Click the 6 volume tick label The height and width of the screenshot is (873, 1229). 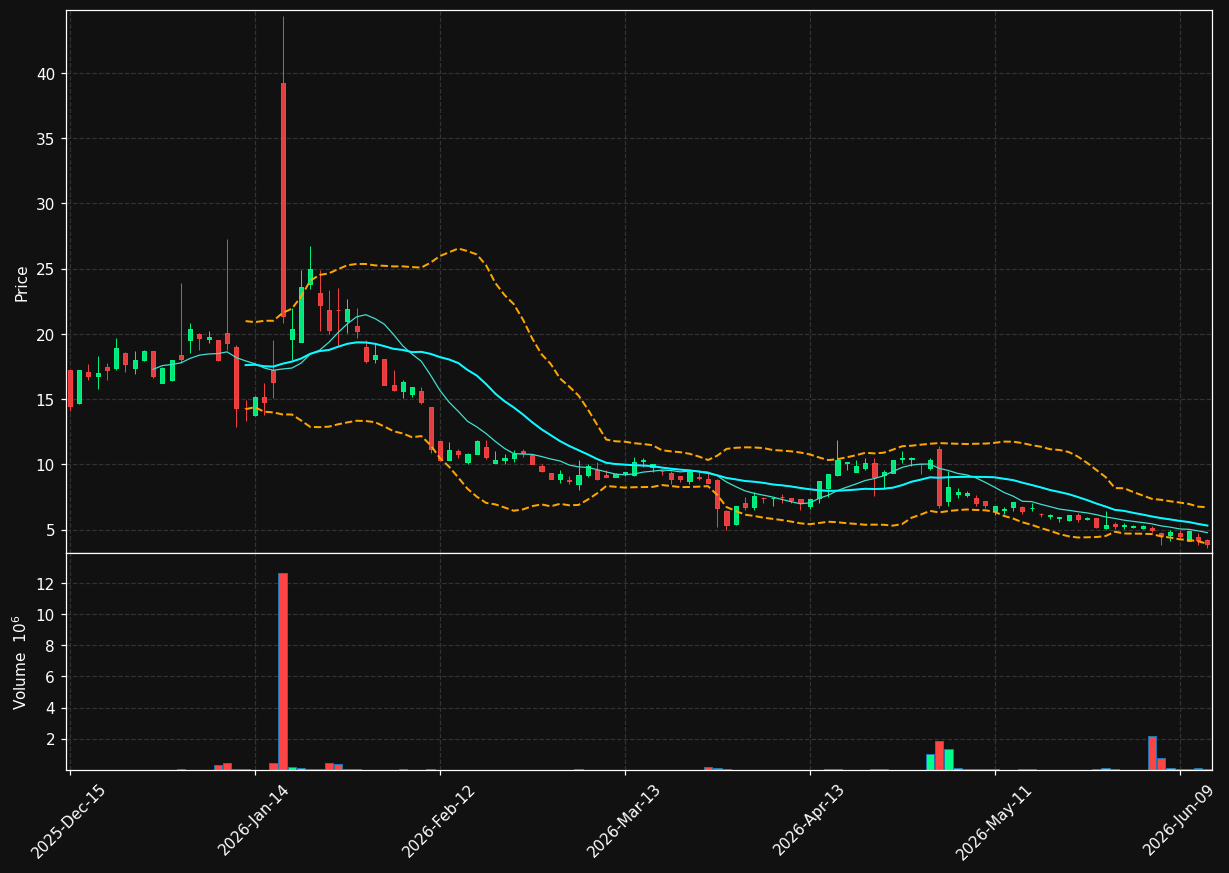pyautogui.click(x=53, y=677)
